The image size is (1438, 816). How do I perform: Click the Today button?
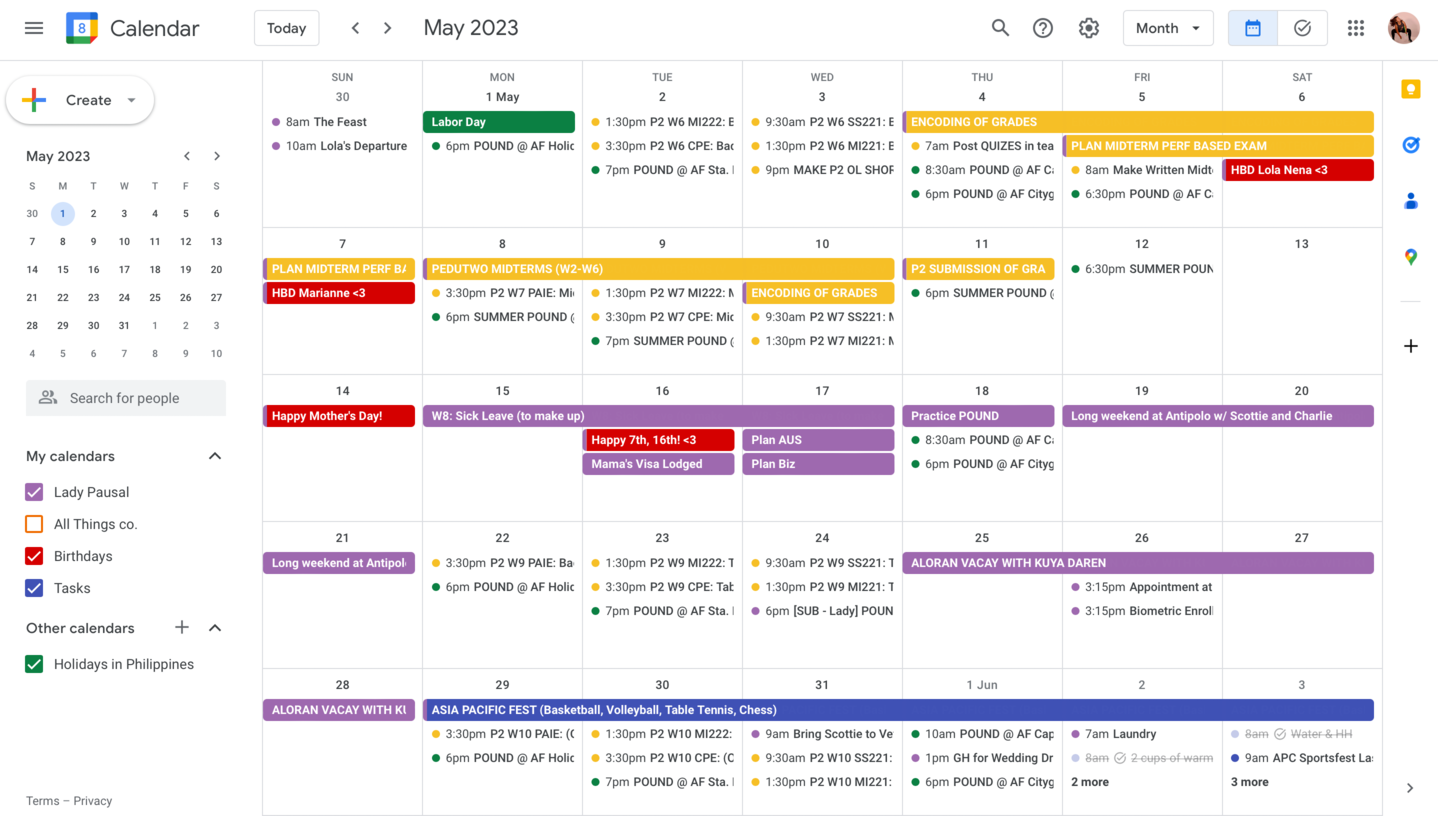tap(287, 28)
